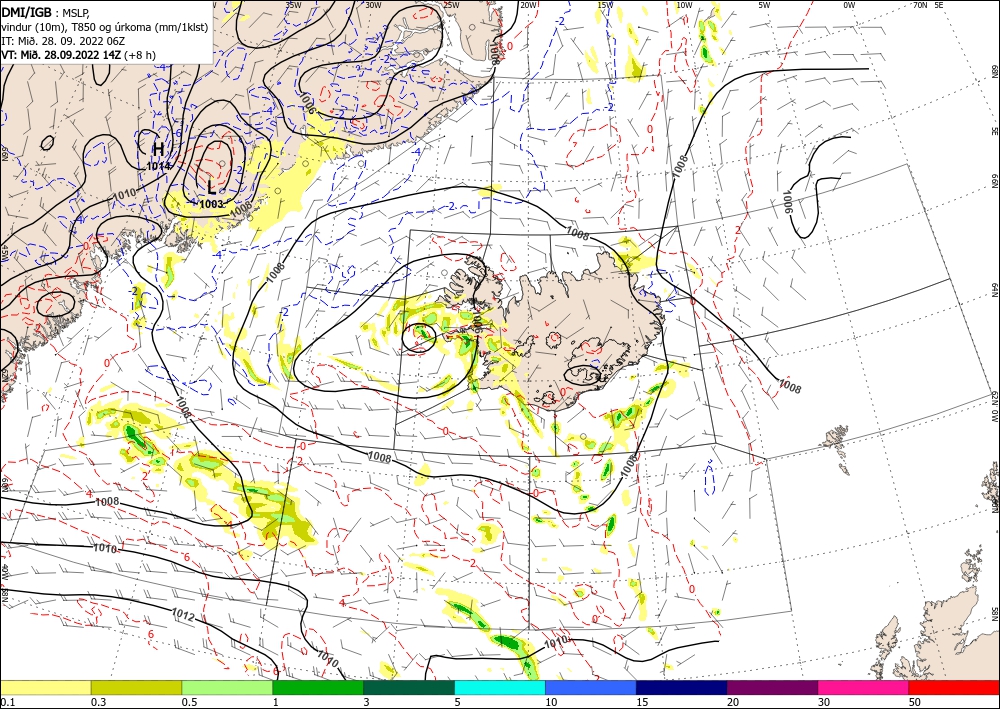This screenshot has width=1000, height=709.
Task: Click the purple 20–30 mm legend swatch
Action: [772, 687]
